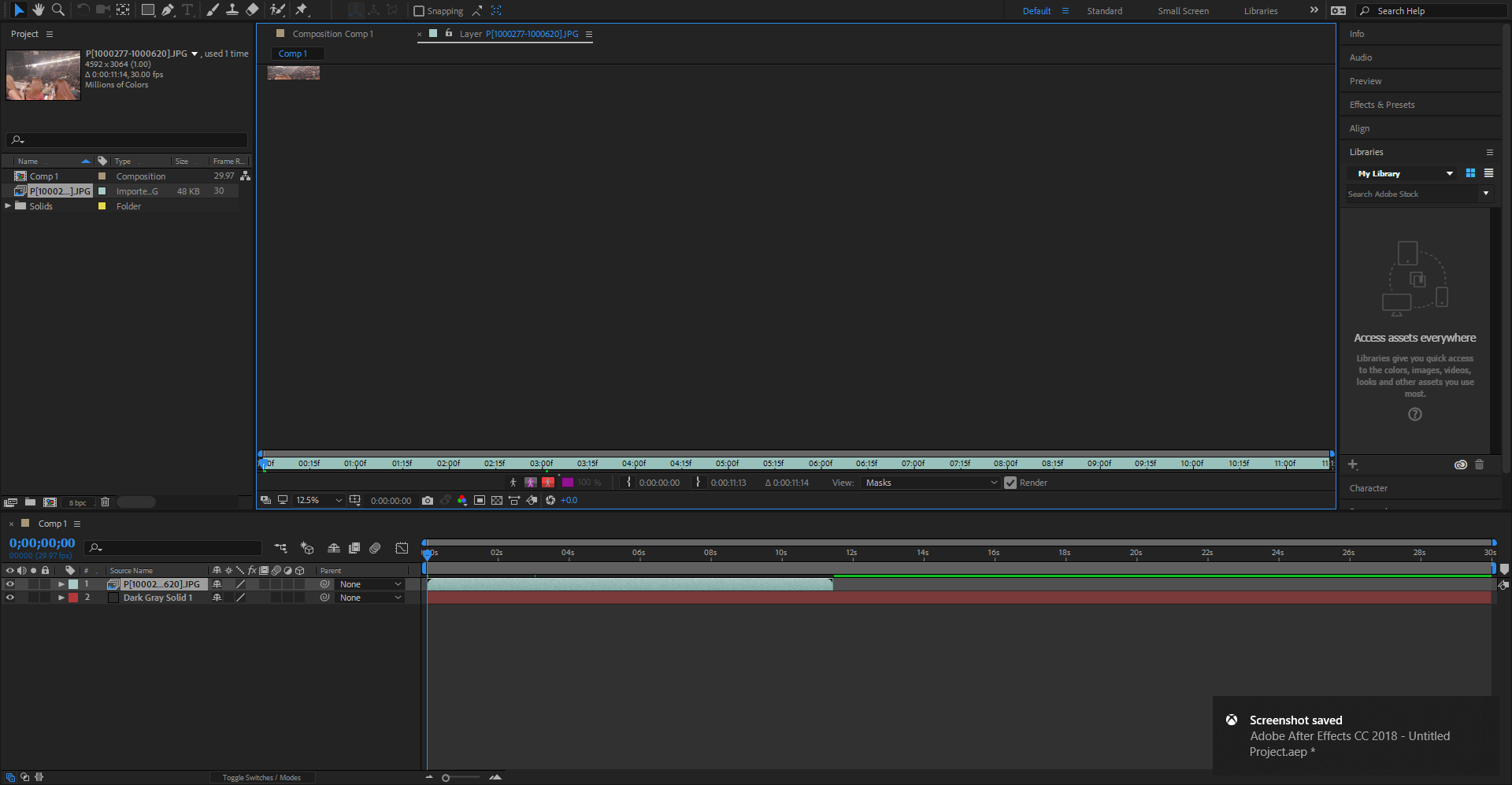The height and width of the screenshot is (785, 1512).
Task: Select the Selection arrow tool
Action: pyautogui.click(x=19, y=10)
